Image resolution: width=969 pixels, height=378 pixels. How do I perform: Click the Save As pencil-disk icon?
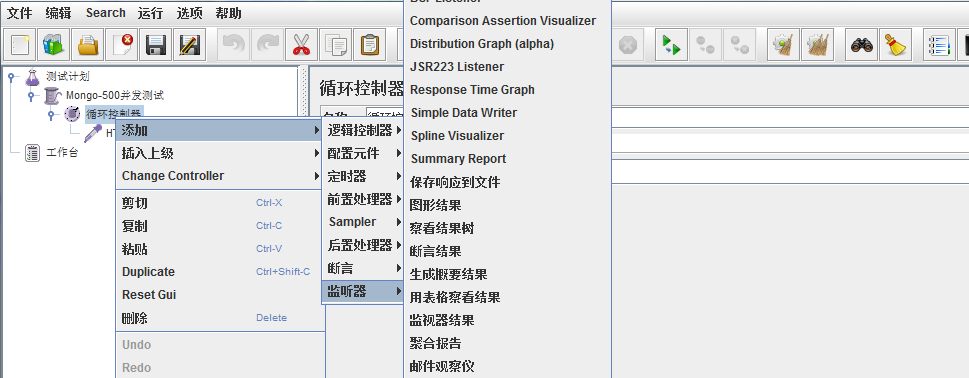[x=189, y=44]
